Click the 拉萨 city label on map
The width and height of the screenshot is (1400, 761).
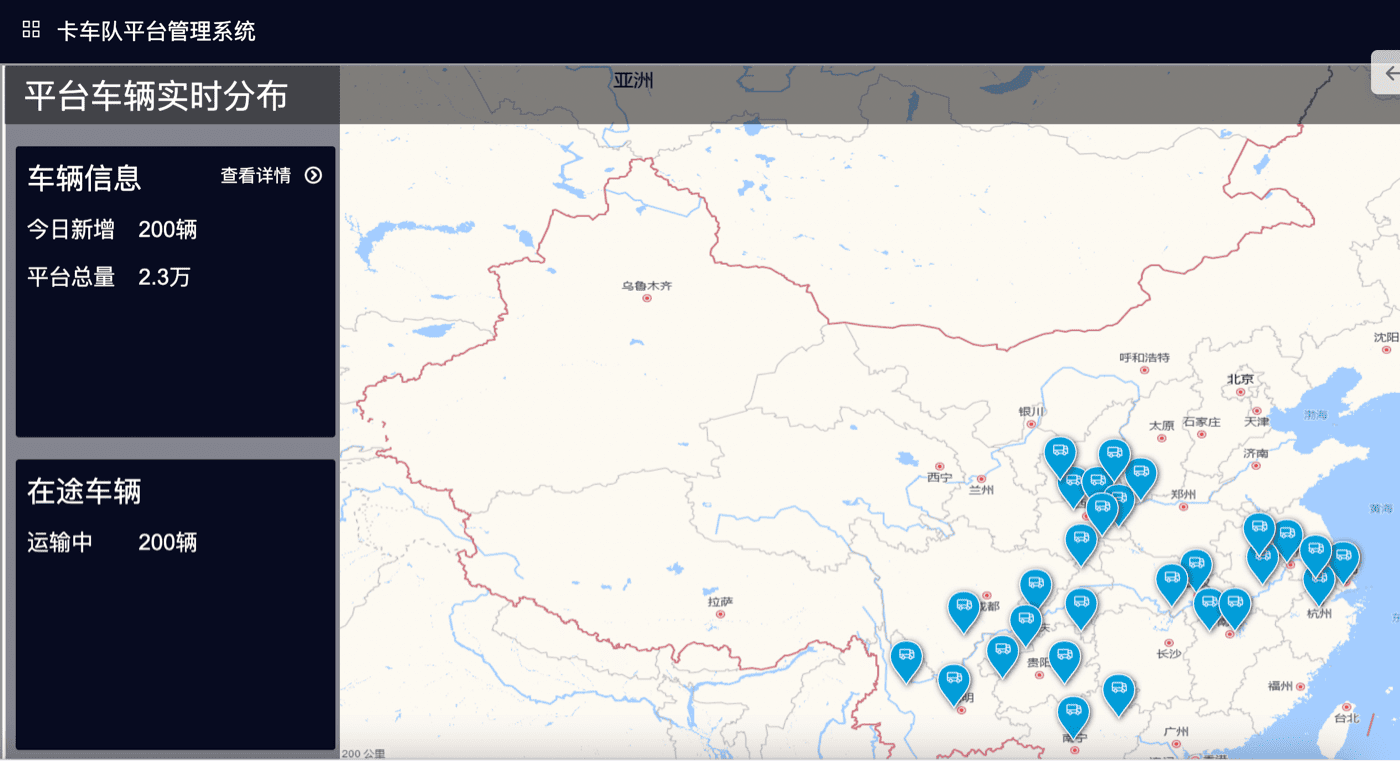(x=720, y=601)
